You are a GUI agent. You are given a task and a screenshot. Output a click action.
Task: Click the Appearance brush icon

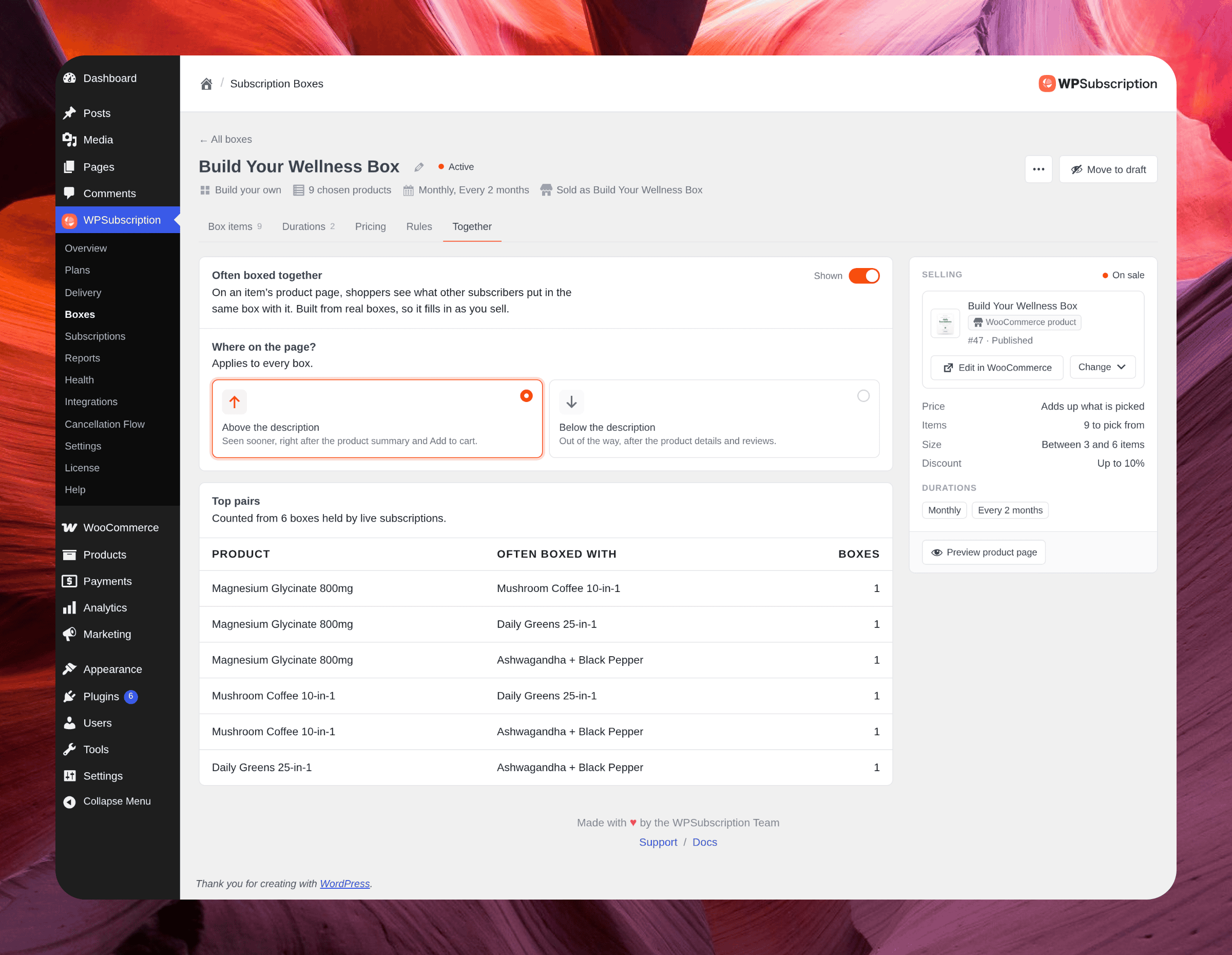[x=69, y=669]
